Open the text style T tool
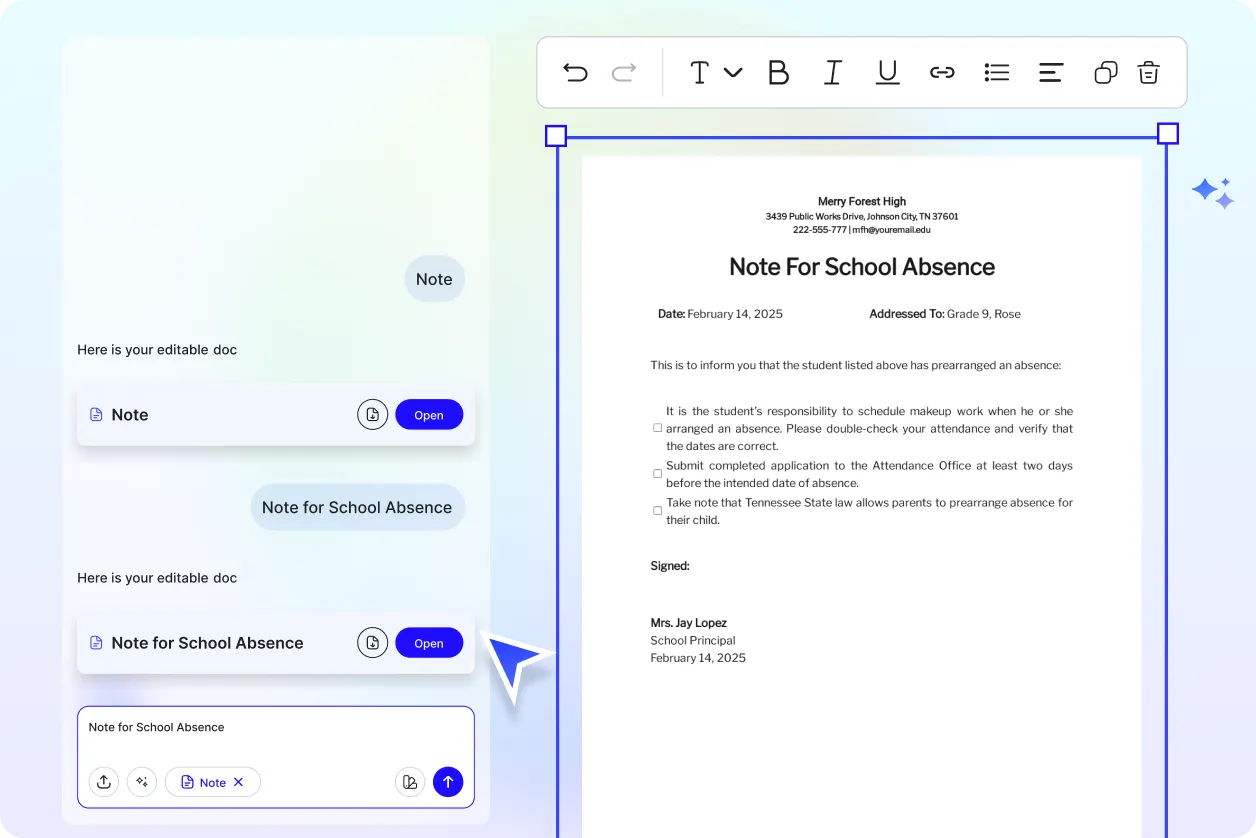 [x=699, y=72]
